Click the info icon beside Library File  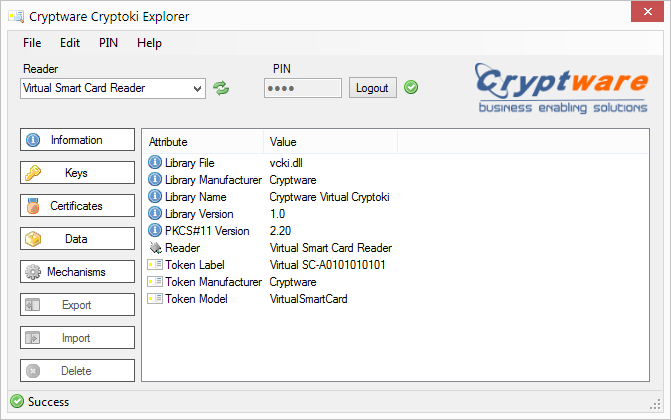click(154, 162)
